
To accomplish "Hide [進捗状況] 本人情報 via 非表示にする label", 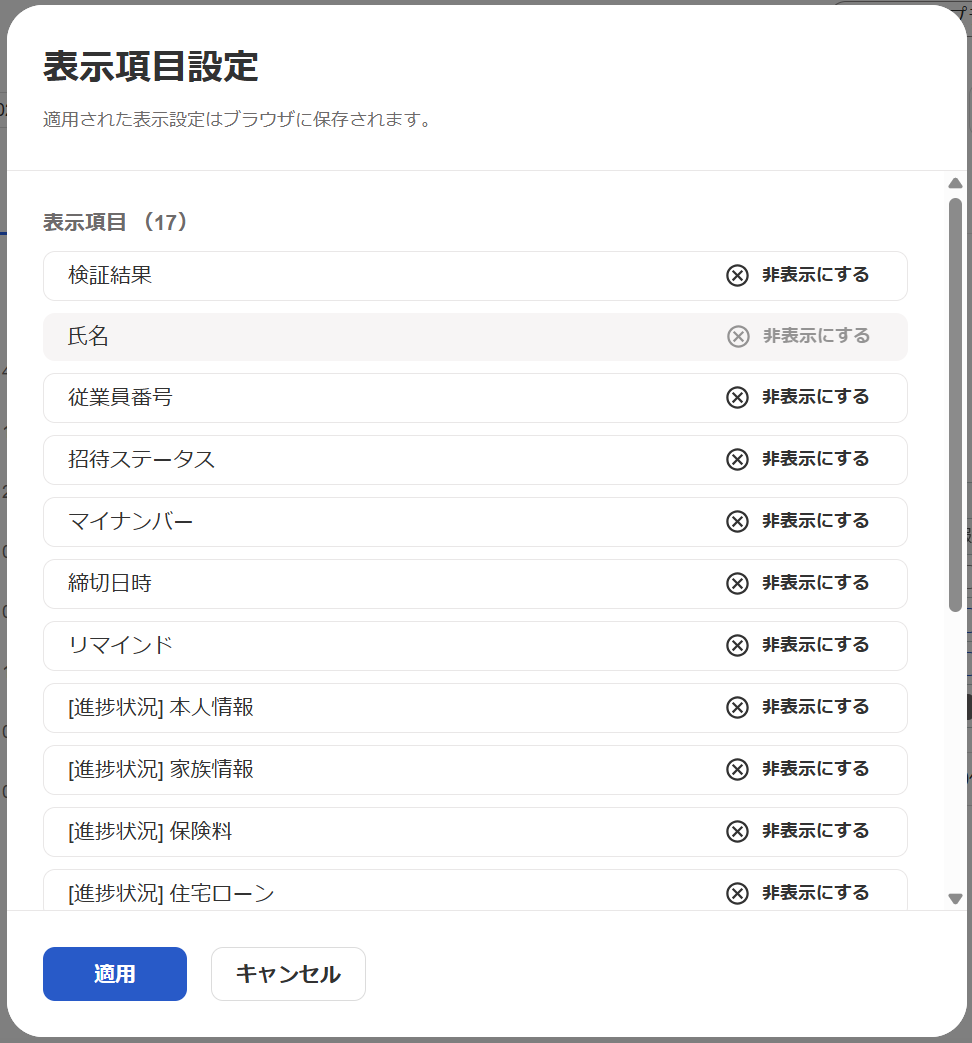I will (816, 706).
